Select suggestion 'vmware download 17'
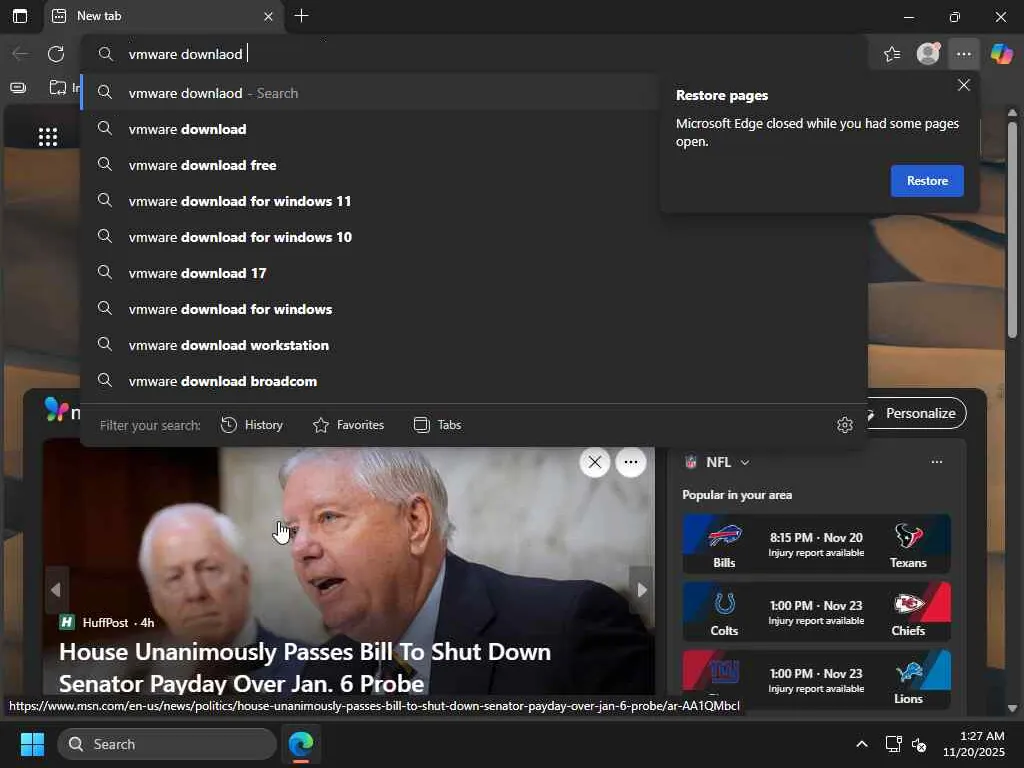This screenshot has height=768, width=1024. pyautogui.click(x=474, y=273)
